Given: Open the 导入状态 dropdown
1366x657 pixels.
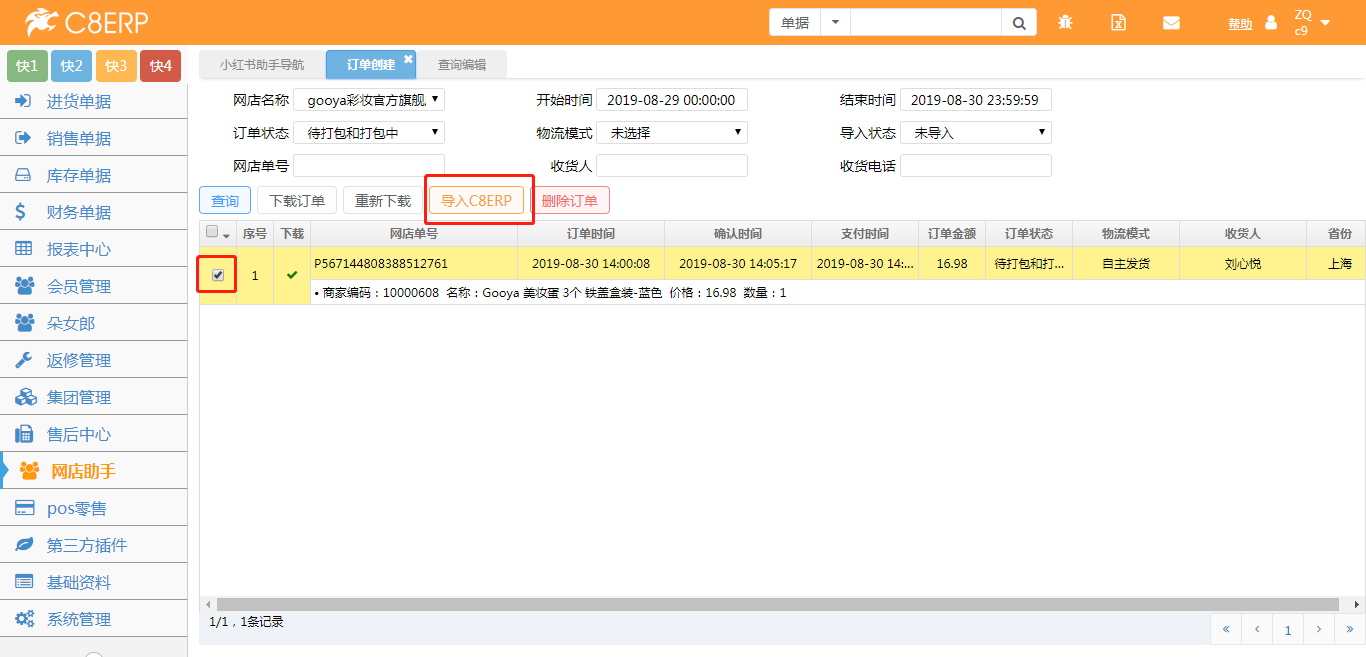Looking at the screenshot, I should point(976,133).
